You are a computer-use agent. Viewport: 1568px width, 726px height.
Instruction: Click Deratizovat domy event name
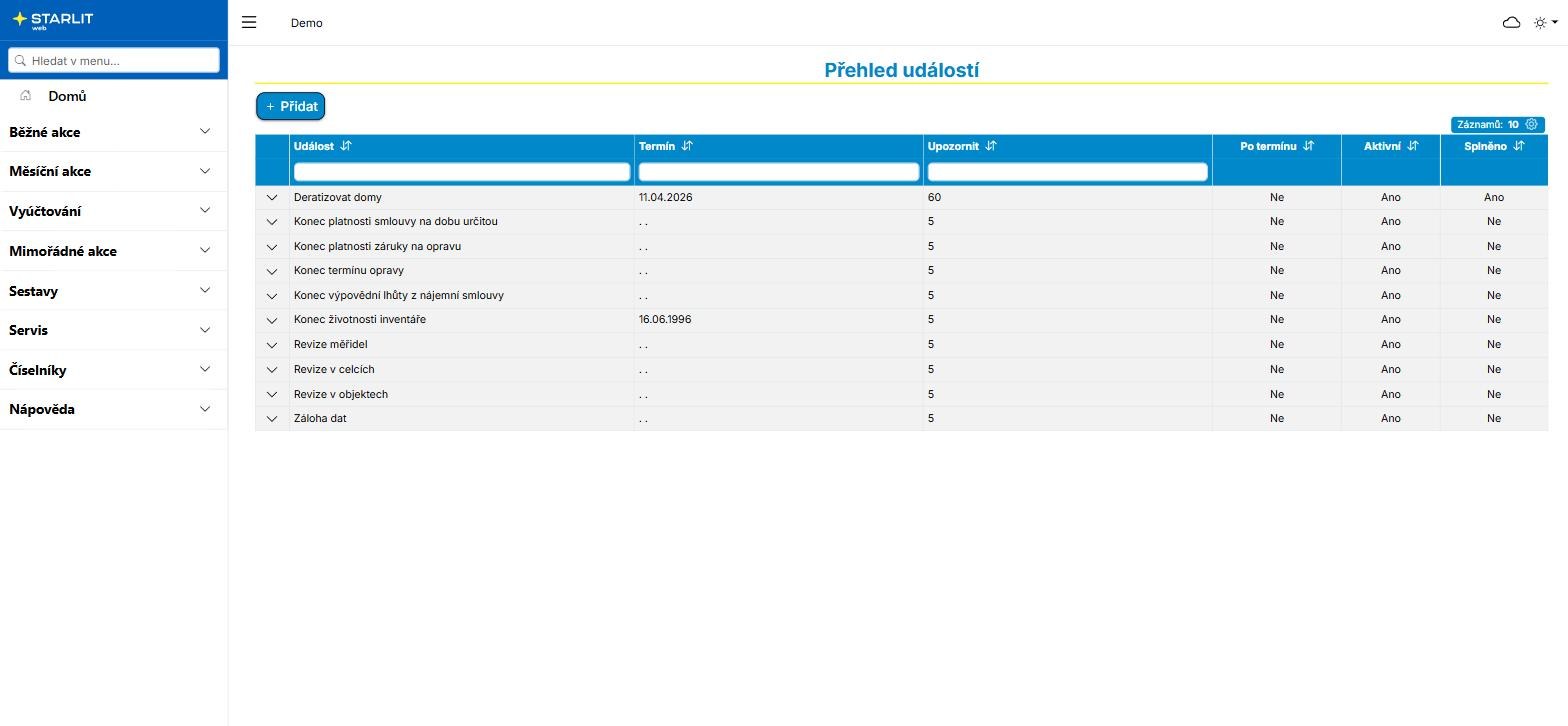(338, 198)
